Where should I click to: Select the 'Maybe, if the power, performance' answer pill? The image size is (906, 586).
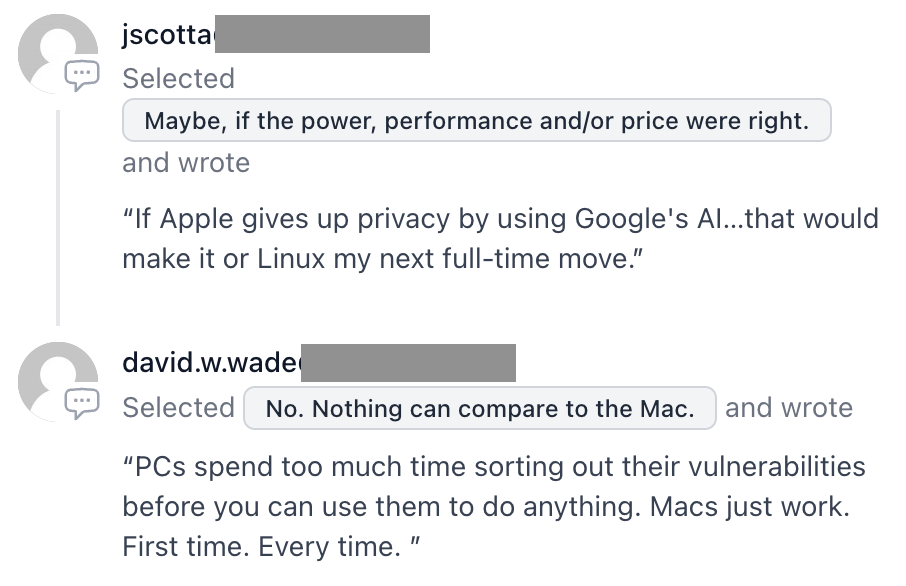[477, 120]
